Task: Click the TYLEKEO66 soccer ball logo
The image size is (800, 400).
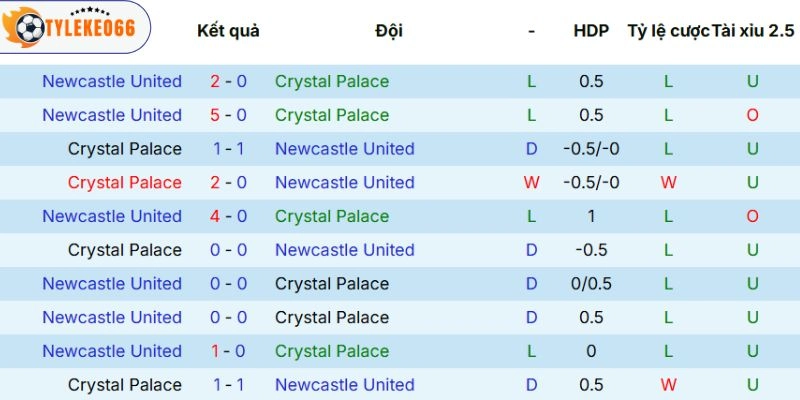Action: (x=30, y=29)
